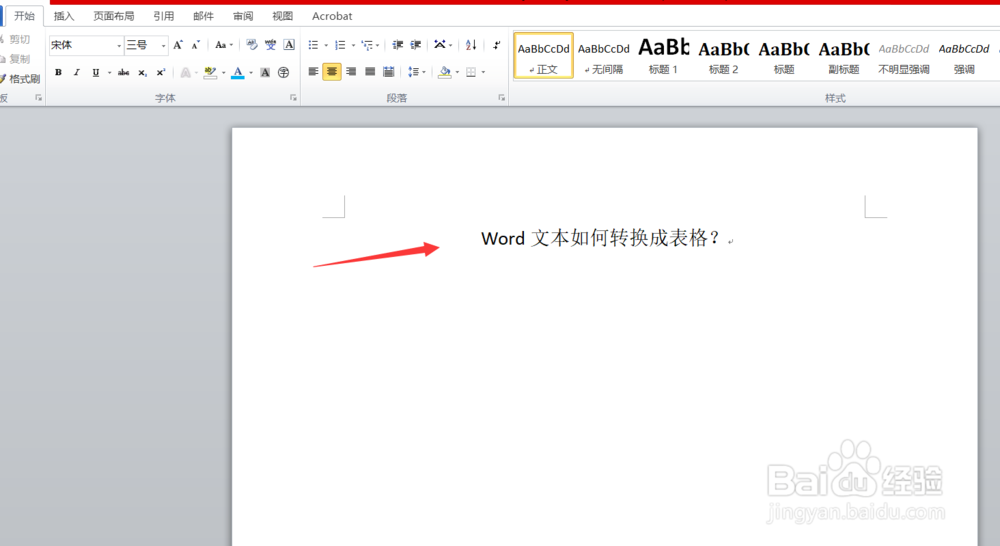Click the Cut (剪切) button
1000x546 pixels.
16,39
